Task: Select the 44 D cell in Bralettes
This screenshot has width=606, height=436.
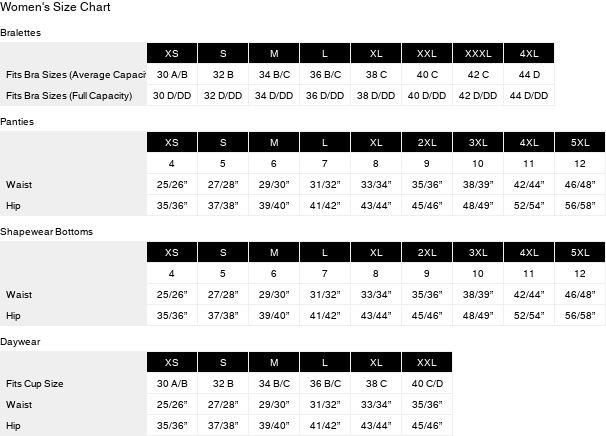Action: [529, 75]
